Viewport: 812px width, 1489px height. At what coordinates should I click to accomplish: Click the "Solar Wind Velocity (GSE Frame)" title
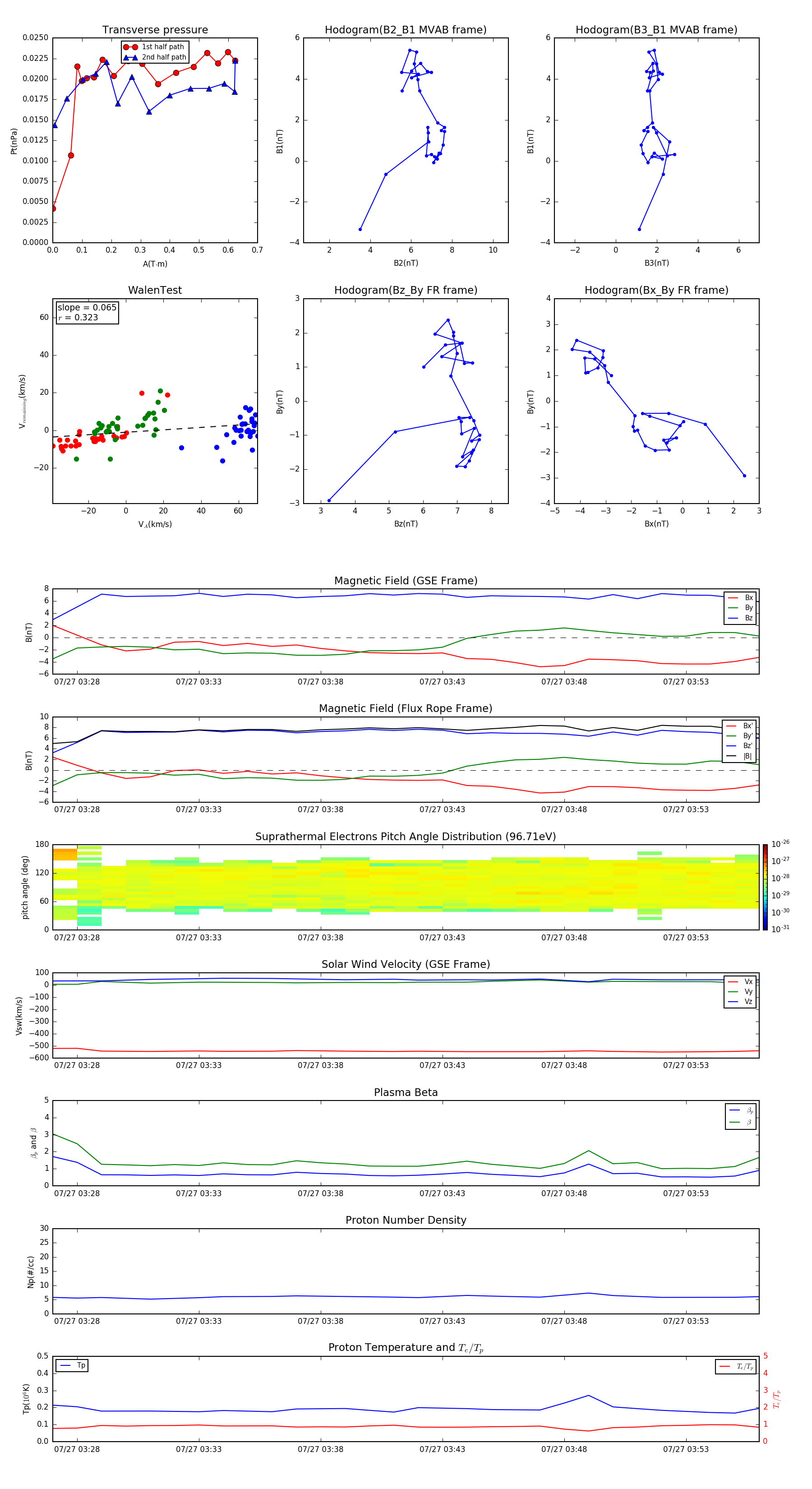tap(406, 964)
